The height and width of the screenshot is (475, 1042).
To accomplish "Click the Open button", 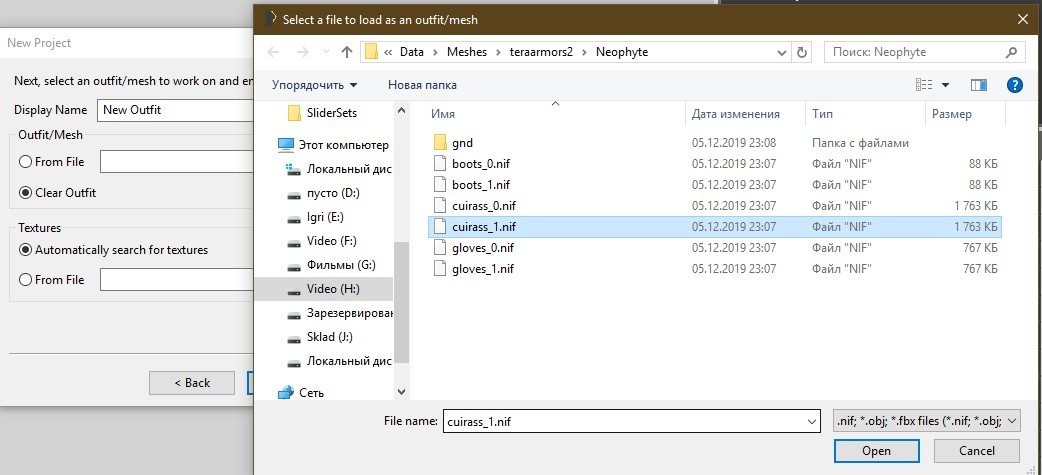I will click(x=876, y=451).
